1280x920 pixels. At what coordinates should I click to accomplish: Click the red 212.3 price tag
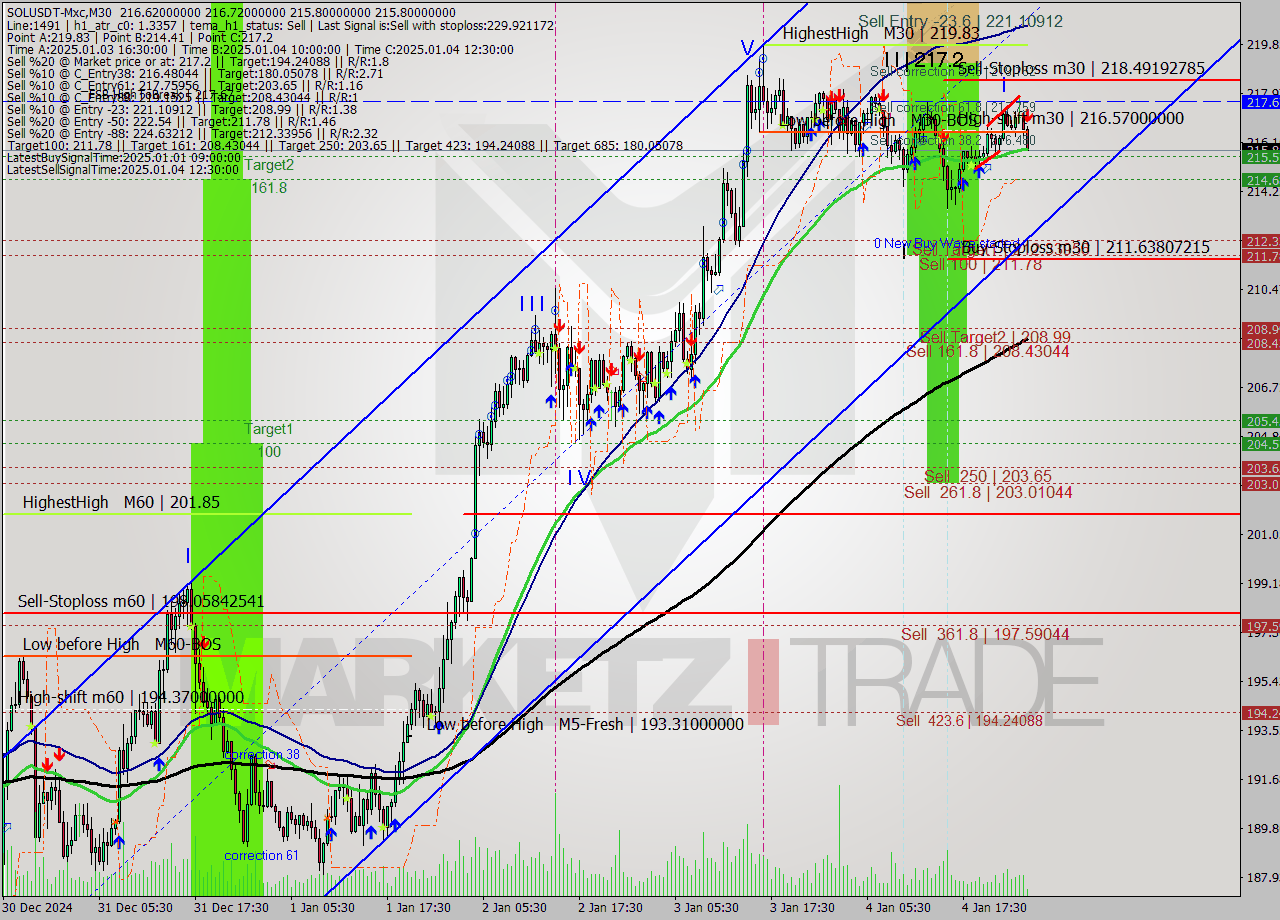click(1261, 241)
